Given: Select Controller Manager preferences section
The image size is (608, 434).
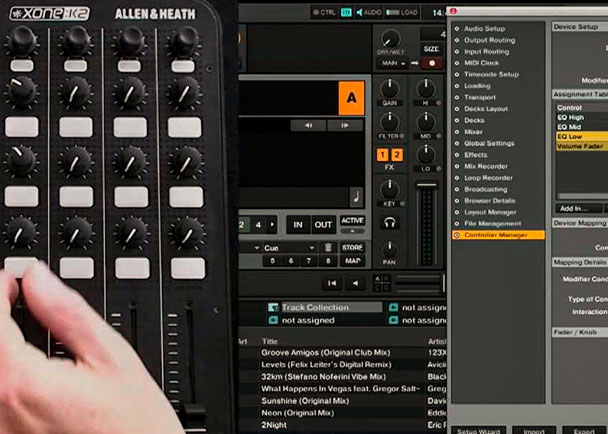Looking at the screenshot, I should [498, 235].
